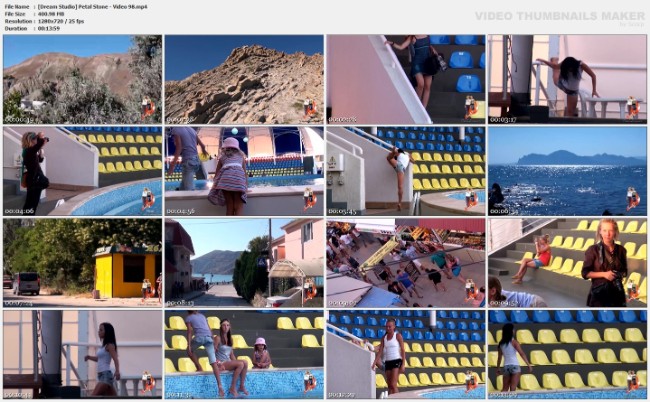
Task: Select thumbnail of people sitting on pool edge
Action: pos(244,355)
